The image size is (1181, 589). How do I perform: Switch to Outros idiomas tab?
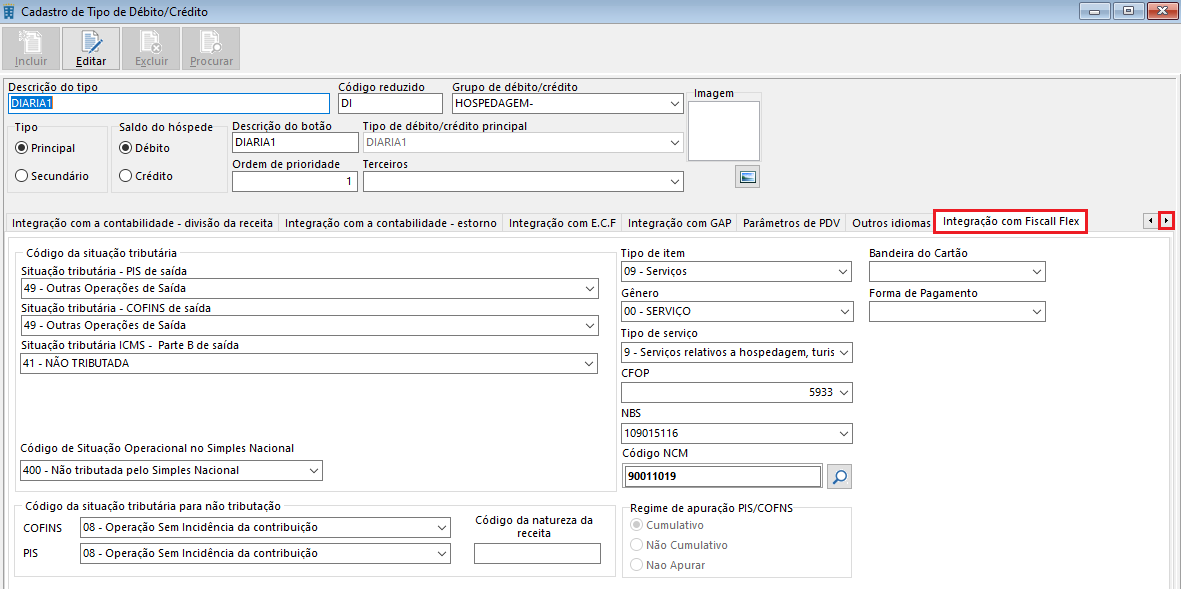tap(889, 223)
